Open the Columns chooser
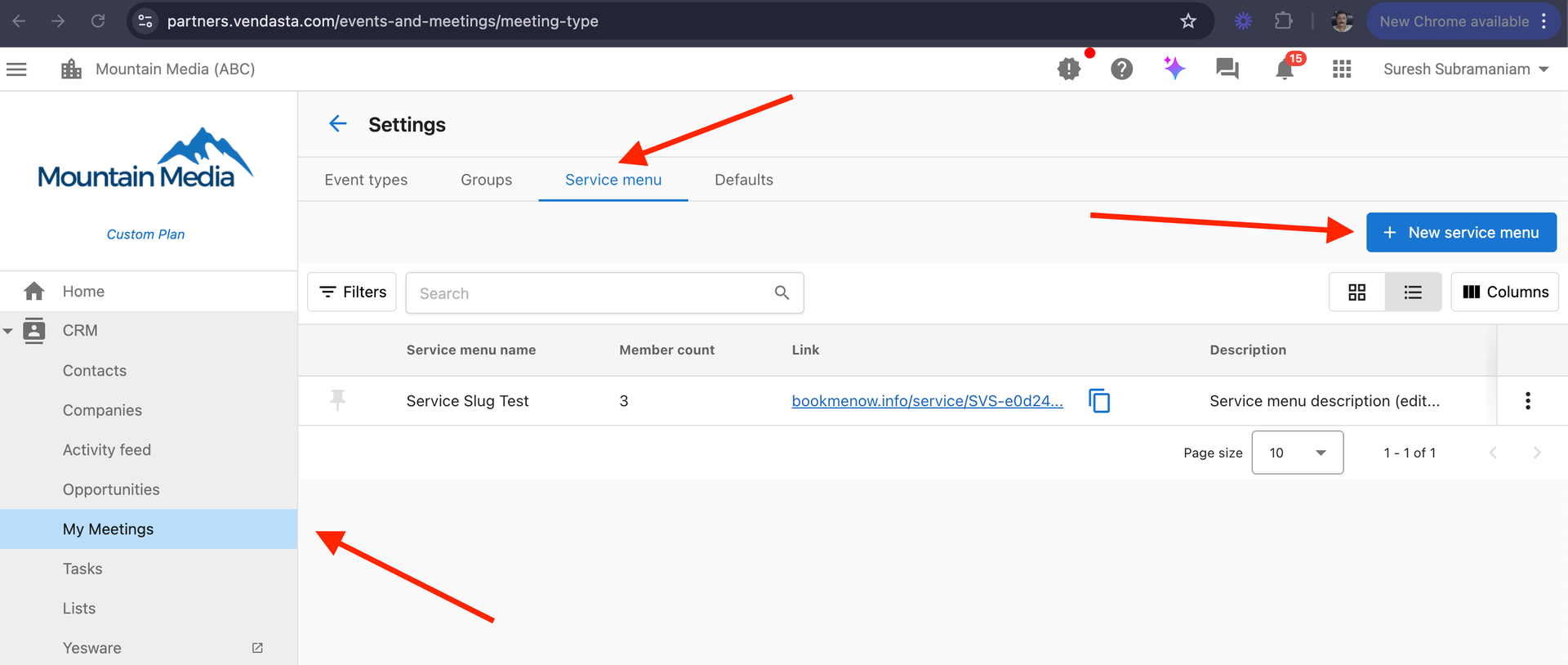Image resolution: width=1568 pixels, height=665 pixels. click(1504, 292)
